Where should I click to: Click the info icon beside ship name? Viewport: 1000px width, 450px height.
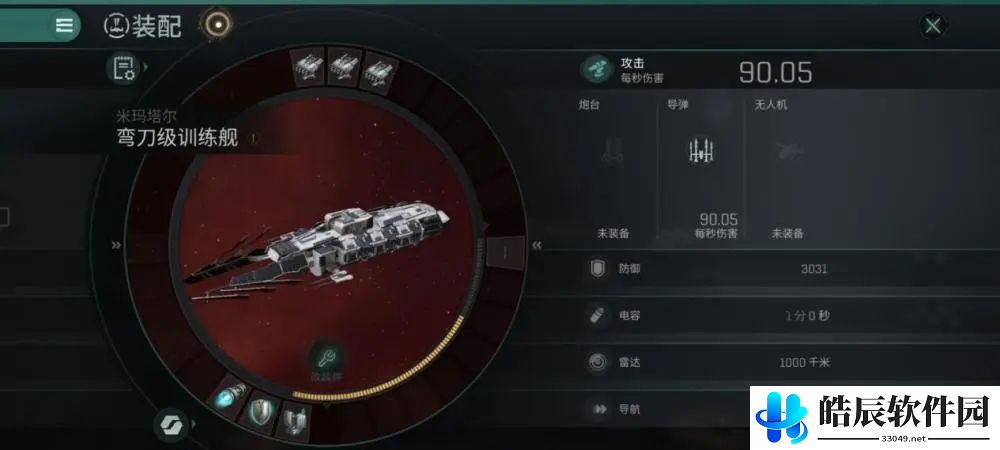pyautogui.click(x=253, y=138)
